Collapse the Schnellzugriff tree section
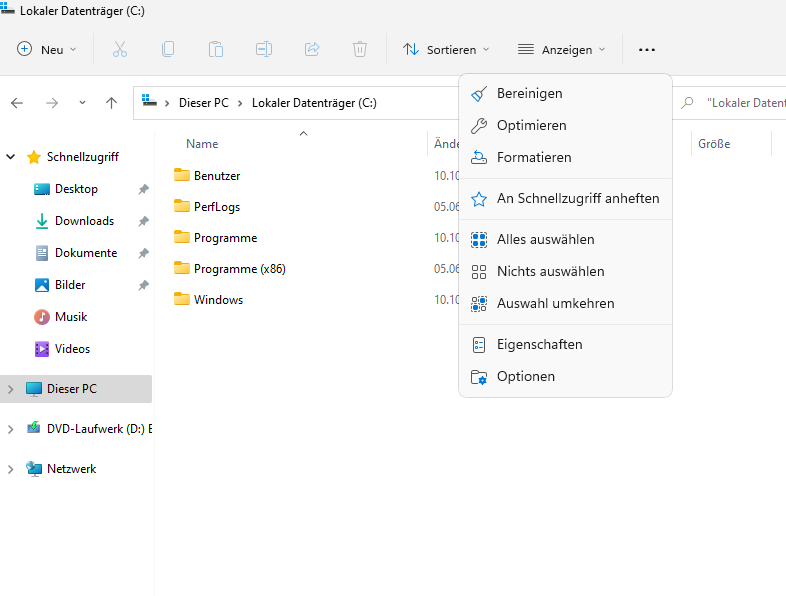The width and height of the screenshot is (786, 596). (11, 157)
